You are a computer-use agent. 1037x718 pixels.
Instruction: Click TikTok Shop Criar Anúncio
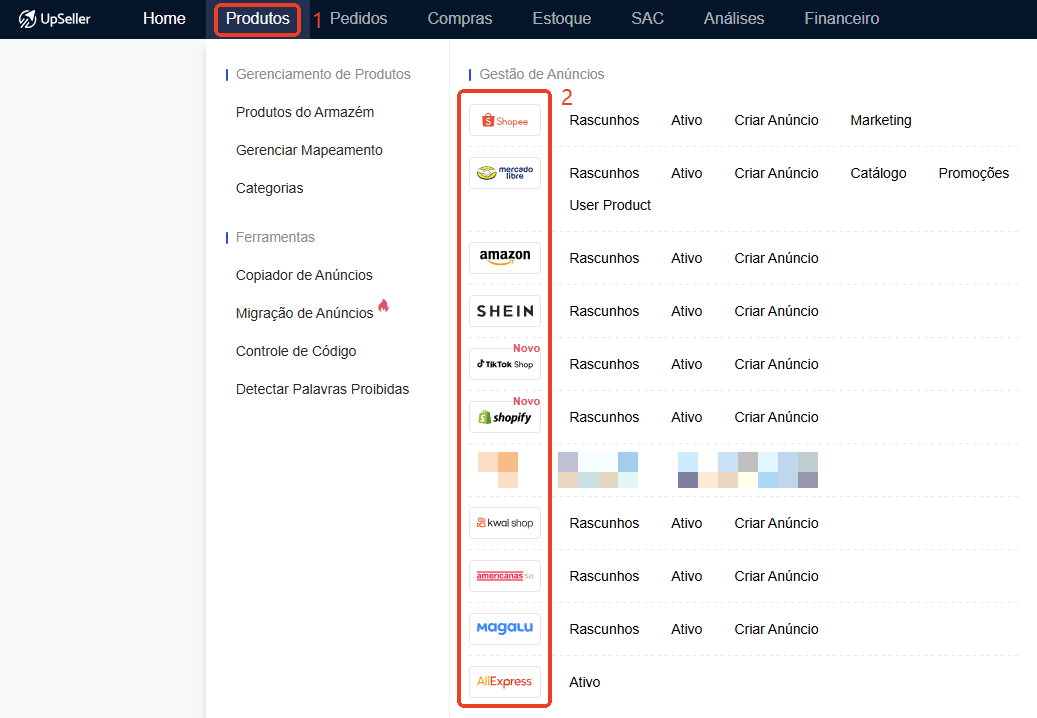click(x=776, y=364)
